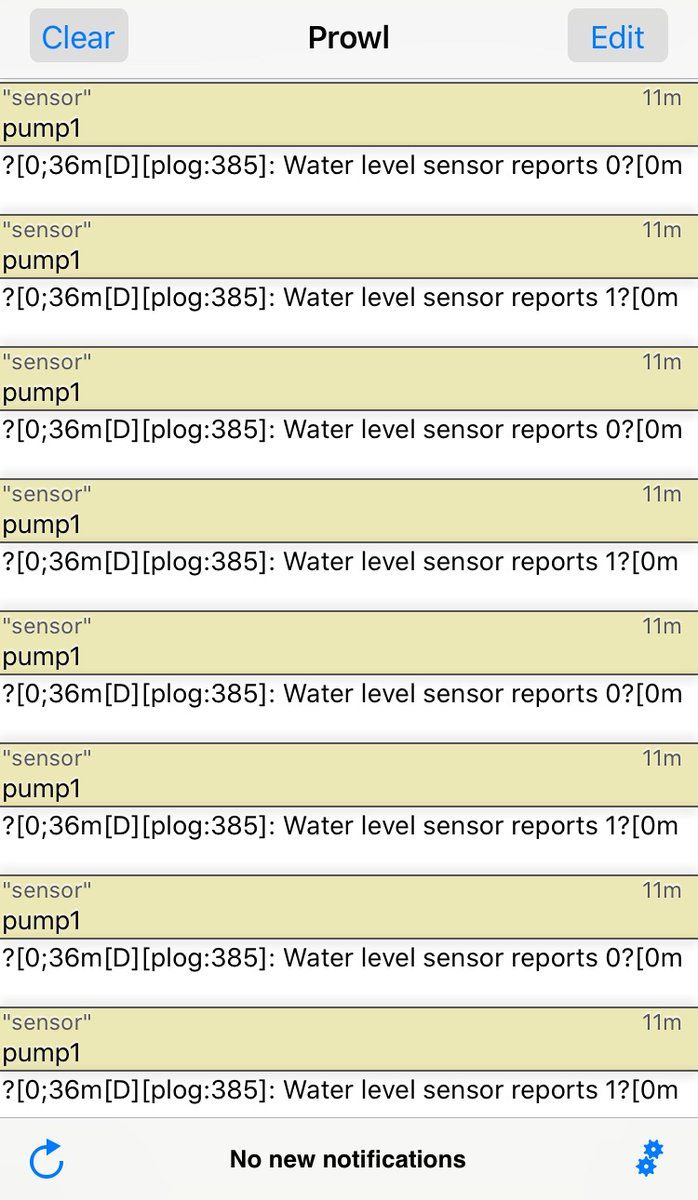Tap the 11m timestamp on top notification
This screenshot has width=698, height=1200.
[661, 98]
